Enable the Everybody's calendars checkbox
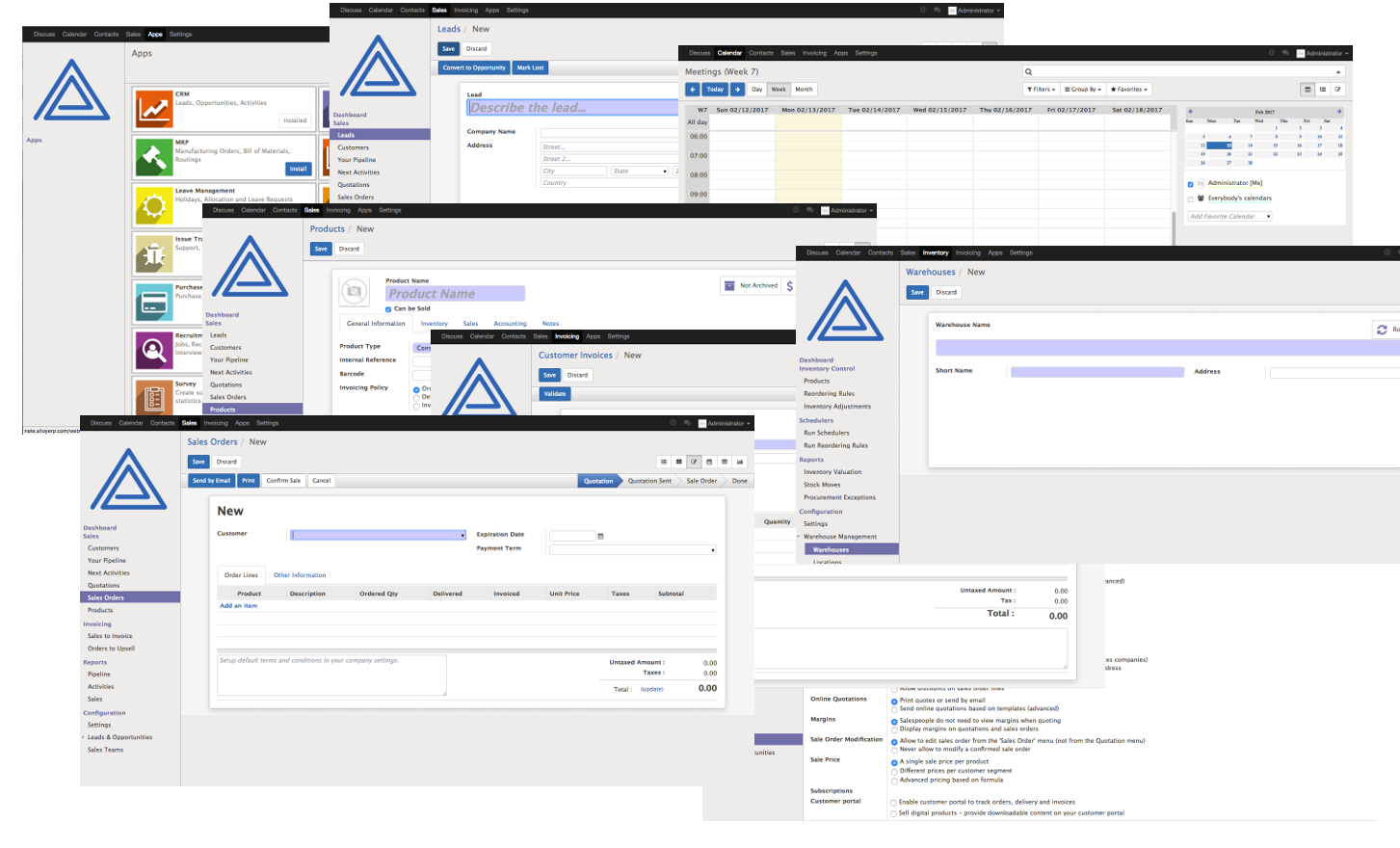 (1191, 199)
